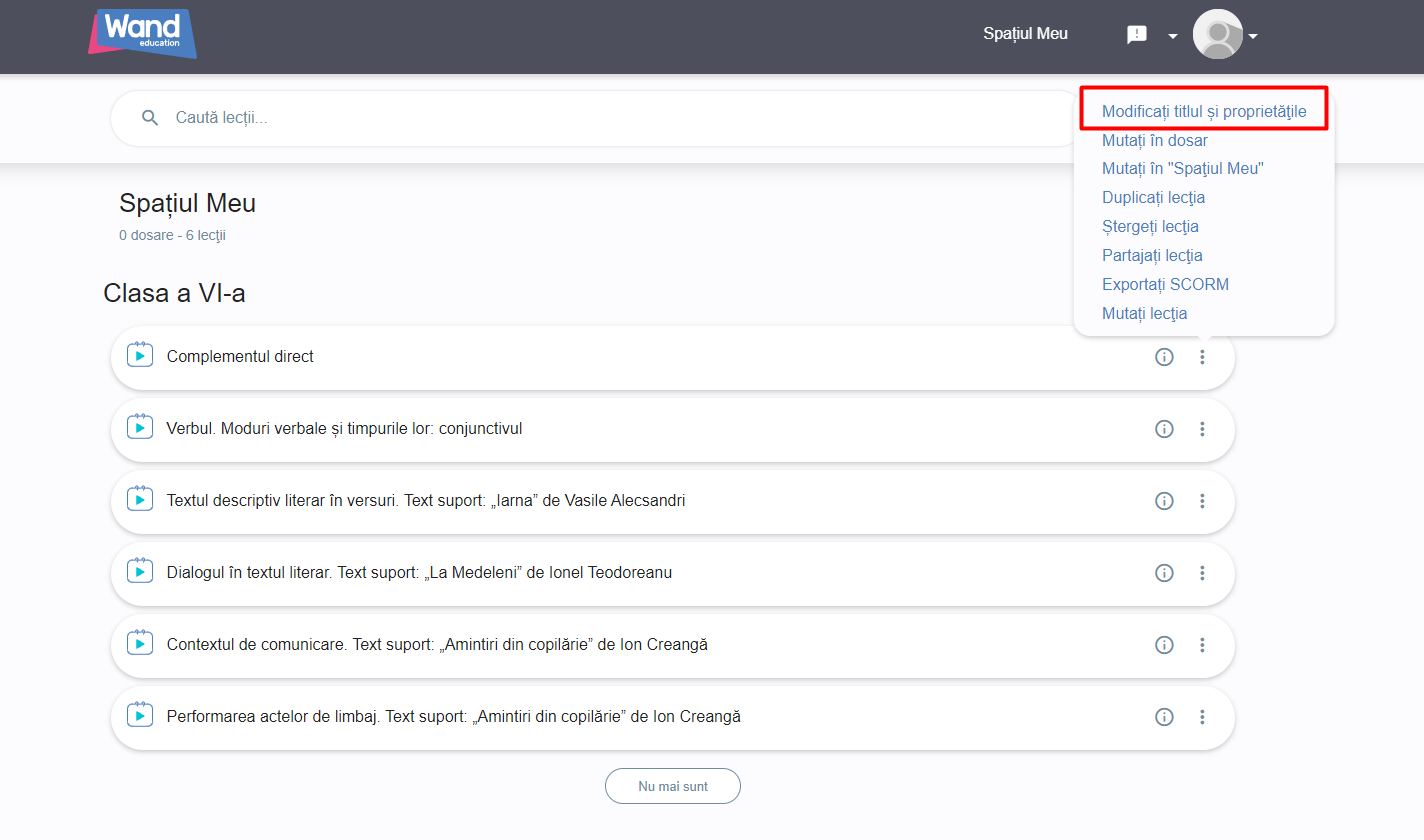The width and height of the screenshot is (1424, 840).
Task: Click the user profile avatar
Action: (x=1217, y=35)
